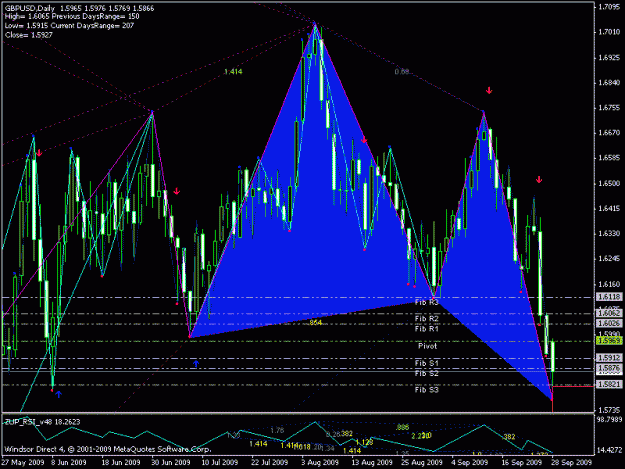
Task: Click the 4 Sep 2009 date label
Action: [x=470, y=462]
